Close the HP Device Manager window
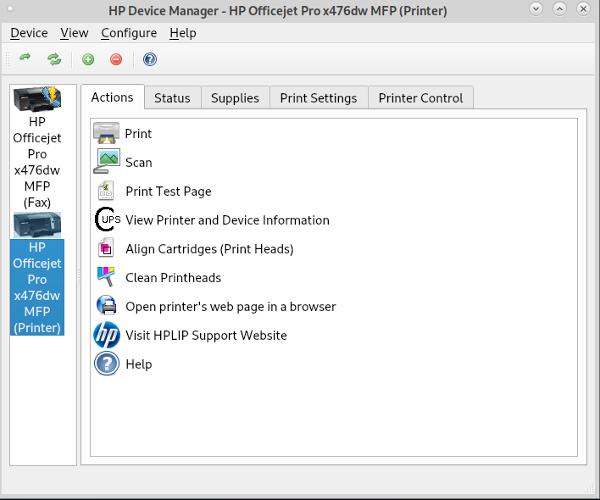600x500 pixels. click(583, 8)
